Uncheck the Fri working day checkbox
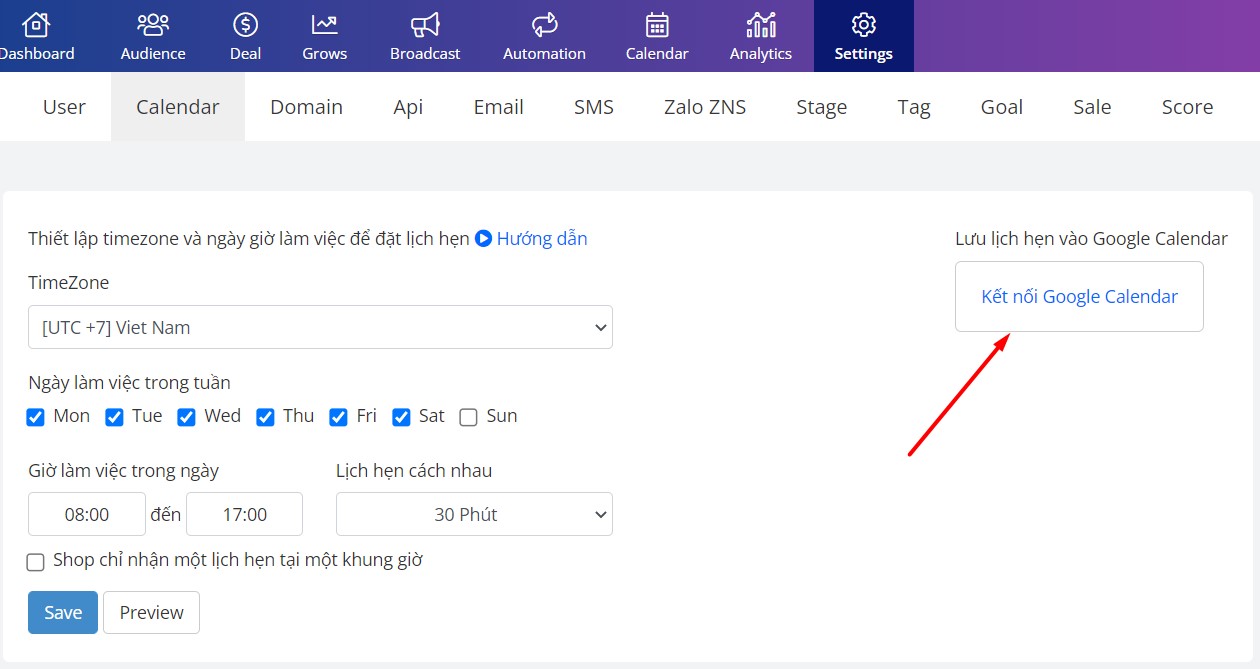This screenshot has width=1260, height=669. [x=338, y=417]
